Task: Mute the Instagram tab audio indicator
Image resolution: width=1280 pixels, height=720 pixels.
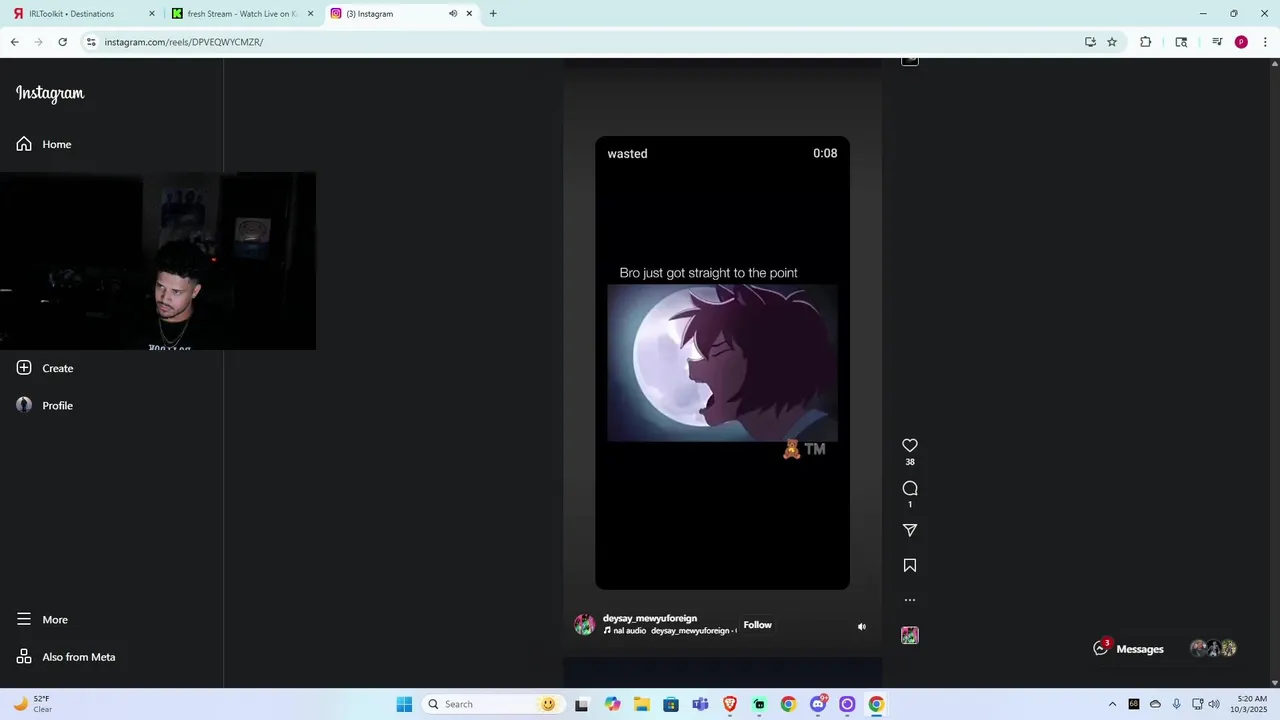Action: [x=453, y=14]
